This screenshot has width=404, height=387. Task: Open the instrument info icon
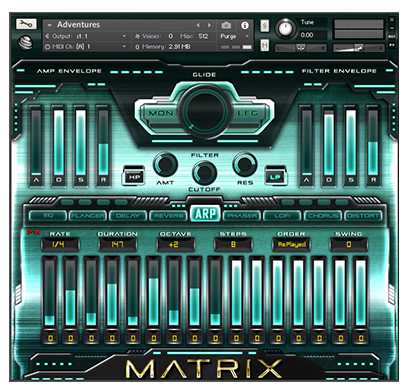pyautogui.click(x=245, y=25)
